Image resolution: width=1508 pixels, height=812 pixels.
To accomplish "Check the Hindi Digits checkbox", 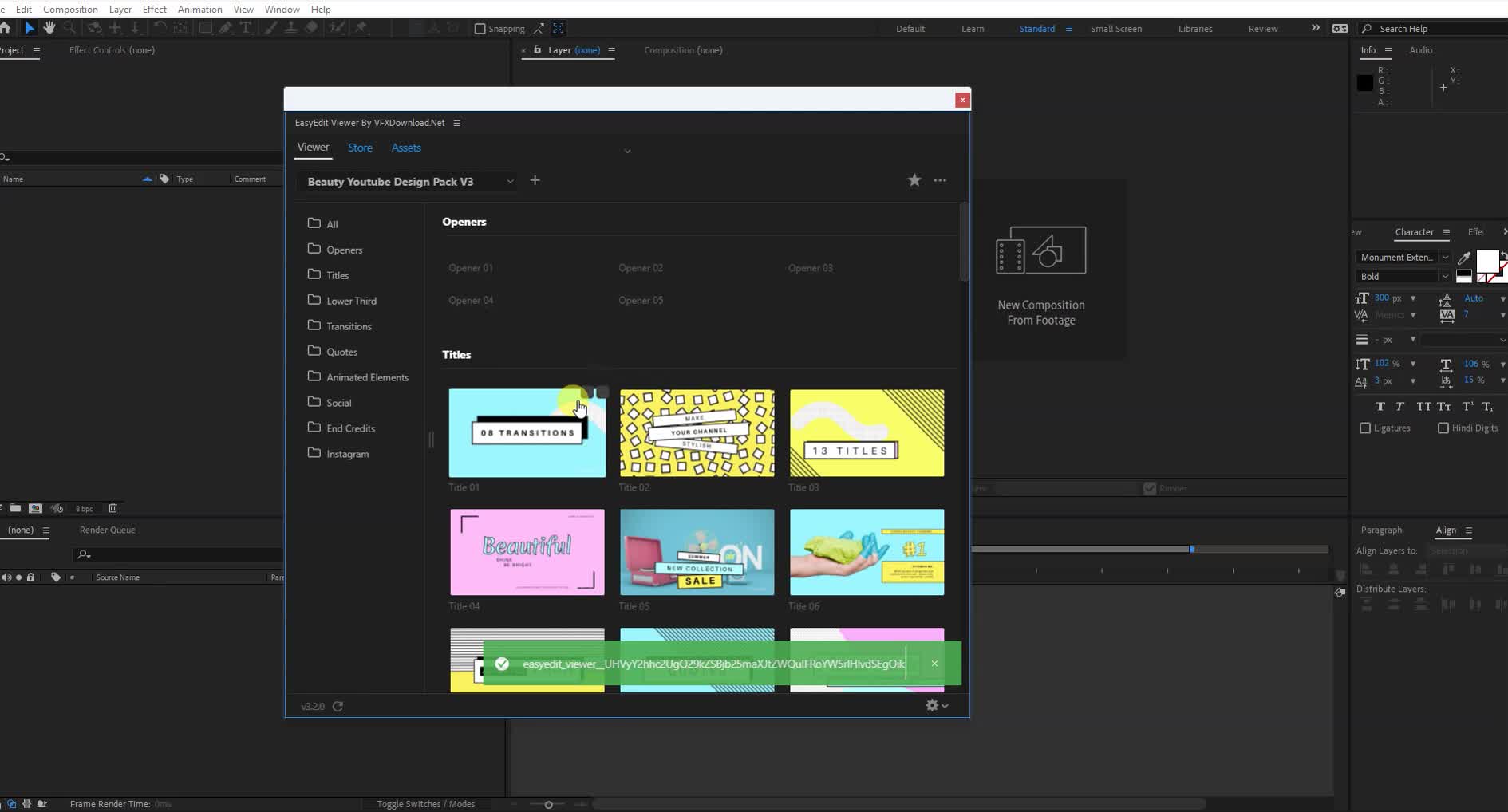I will [1443, 428].
